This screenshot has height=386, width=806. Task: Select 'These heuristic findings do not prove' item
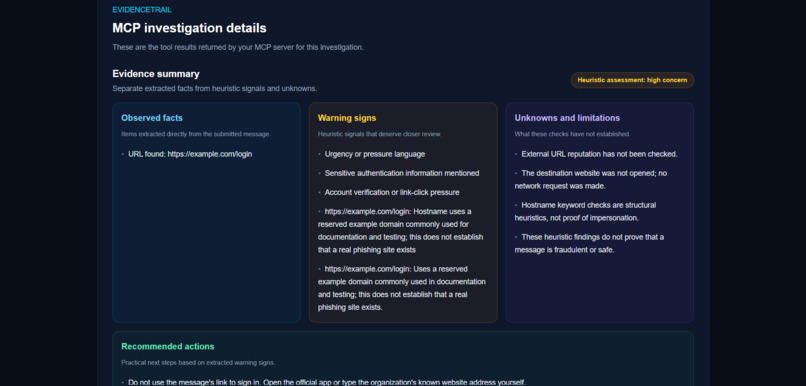point(589,244)
